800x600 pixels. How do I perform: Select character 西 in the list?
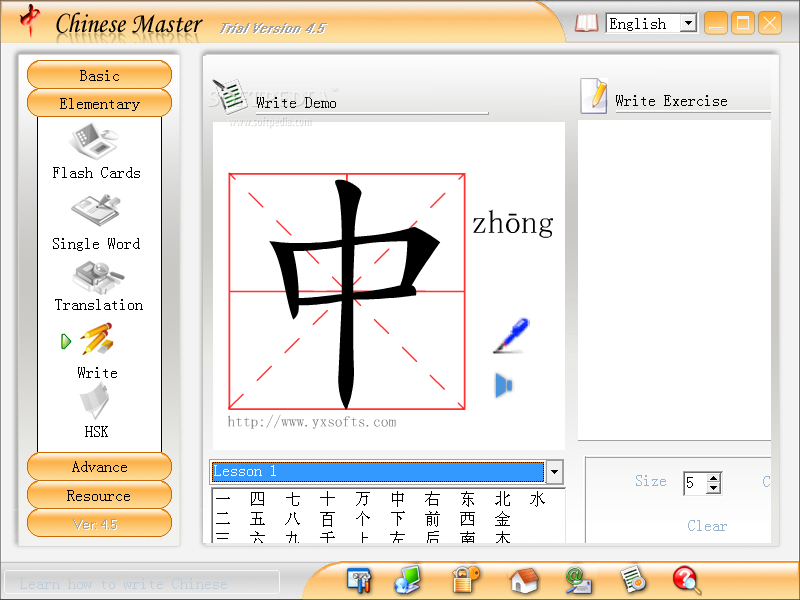[467, 519]
